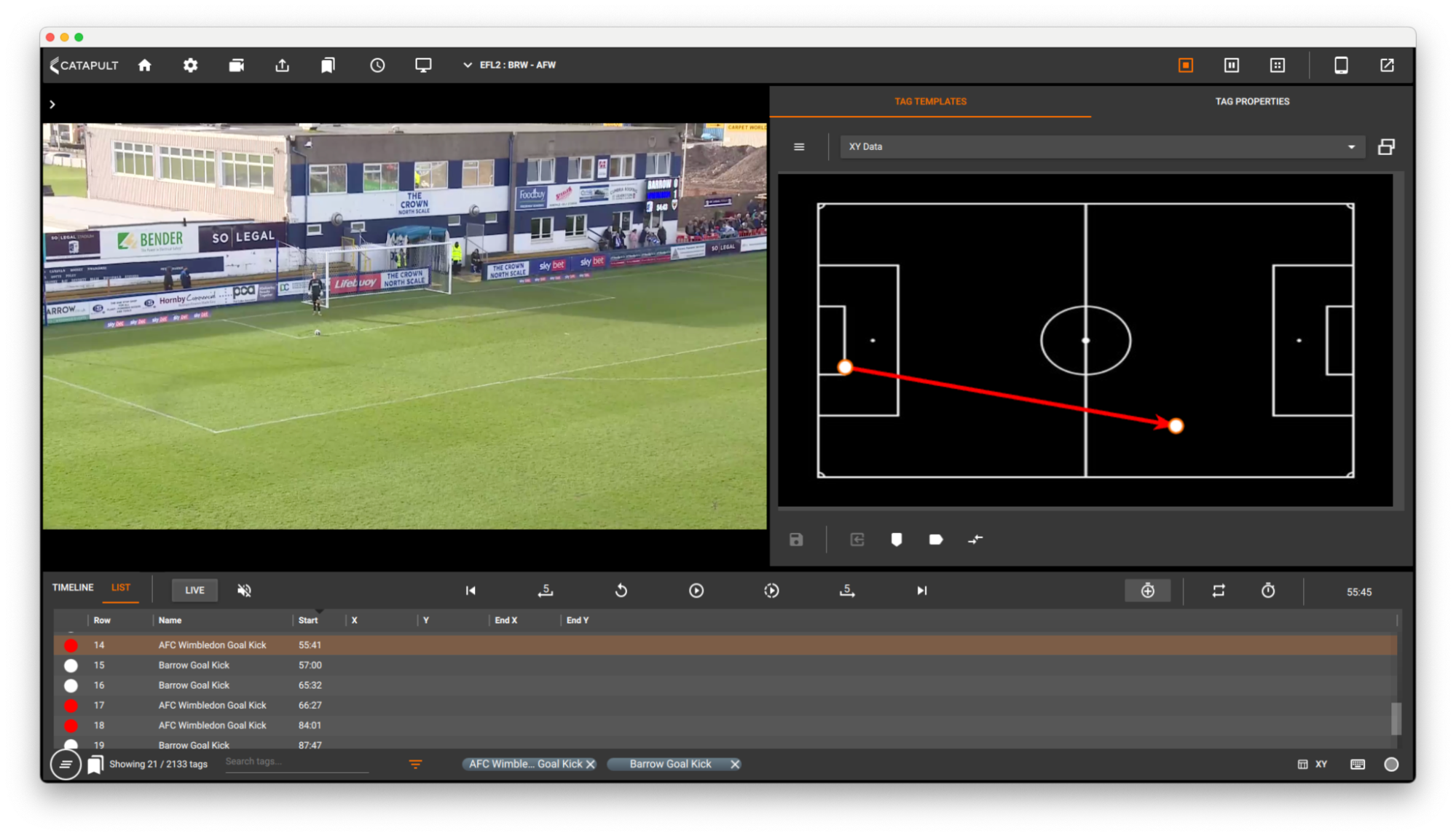Remove the Barrow Goal Kick filter chip

pos(735,764)
